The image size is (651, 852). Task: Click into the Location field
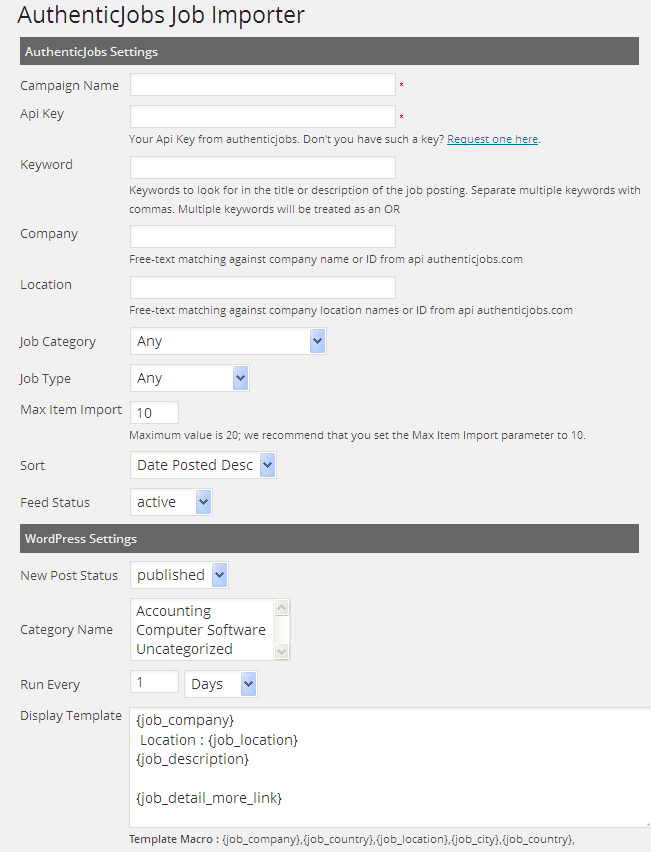[x=262, y=288]
